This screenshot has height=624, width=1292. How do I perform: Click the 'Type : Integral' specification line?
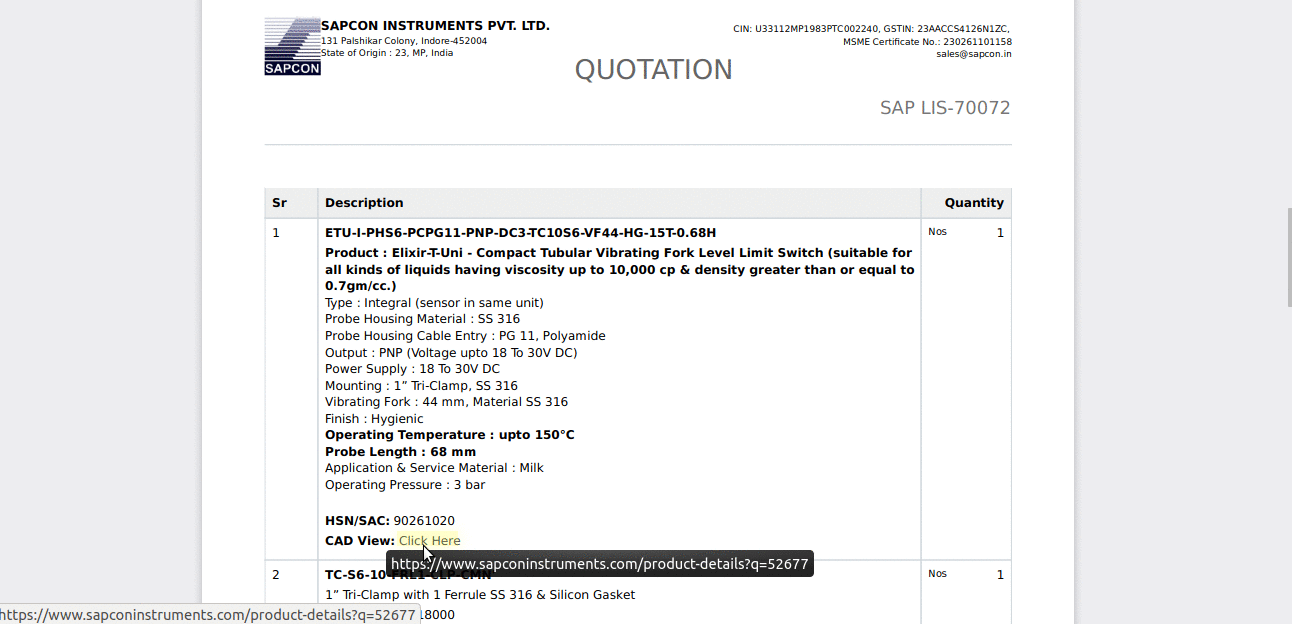[434, 303]
